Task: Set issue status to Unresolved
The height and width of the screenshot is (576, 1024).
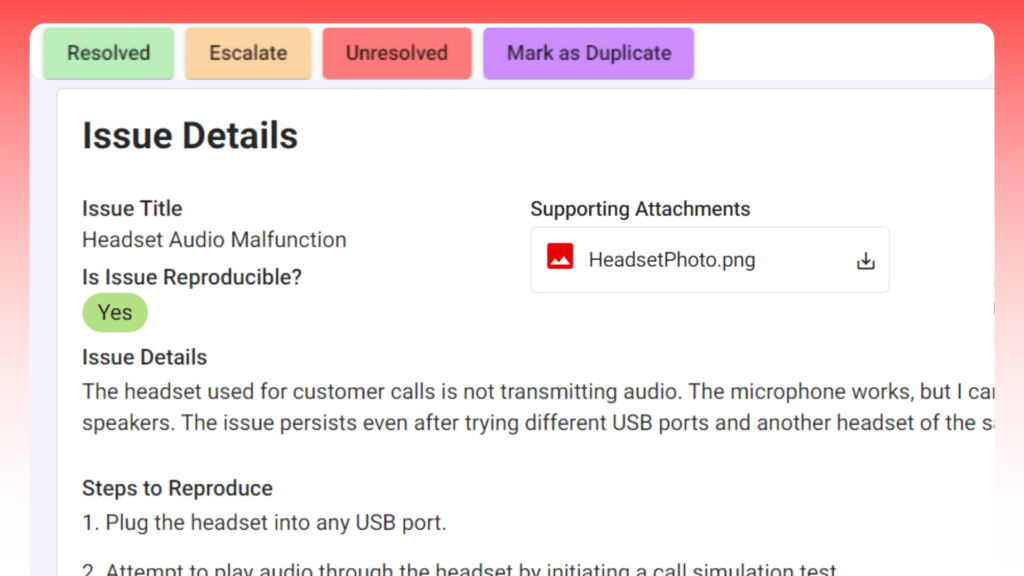Action: pyautogui.click(x=397, y=53)
